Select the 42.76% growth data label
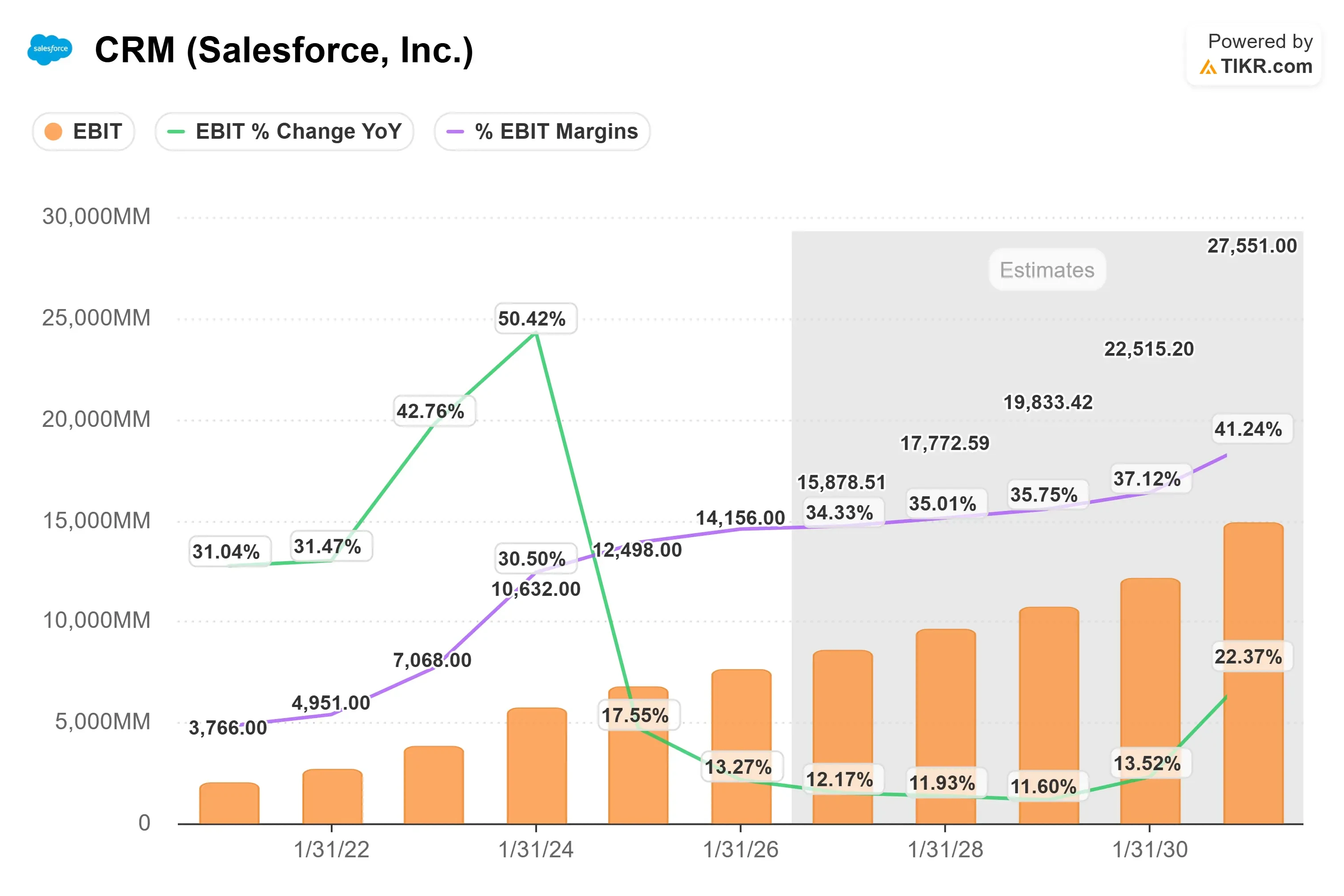Image resolution: width=1344 pixels, height=896 pixels. click(x=434, y=411)
